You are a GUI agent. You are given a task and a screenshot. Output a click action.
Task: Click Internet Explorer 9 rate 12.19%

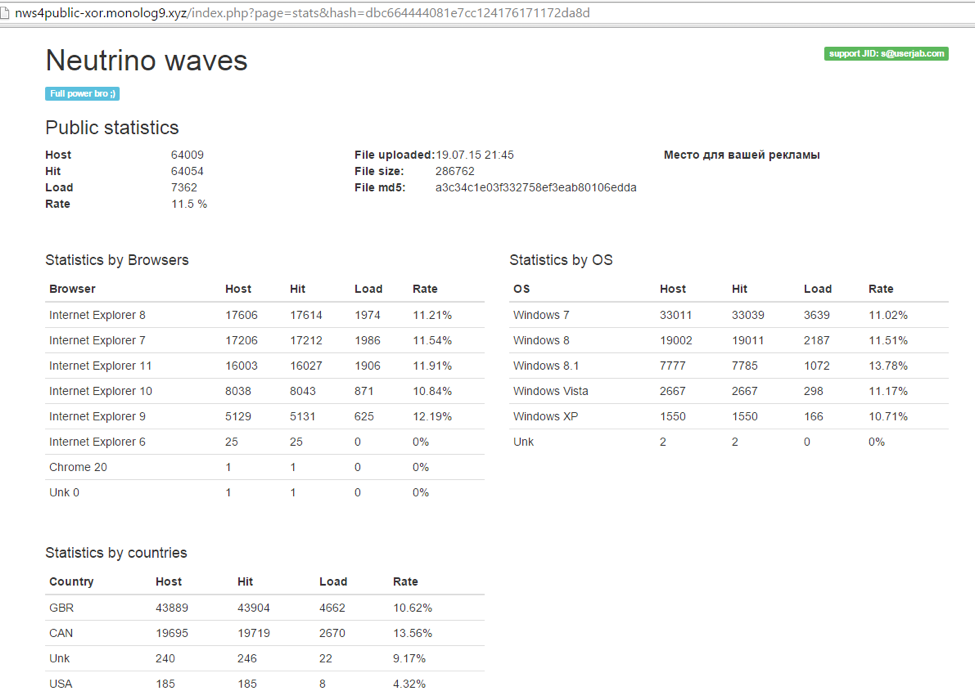click(432, 416)
